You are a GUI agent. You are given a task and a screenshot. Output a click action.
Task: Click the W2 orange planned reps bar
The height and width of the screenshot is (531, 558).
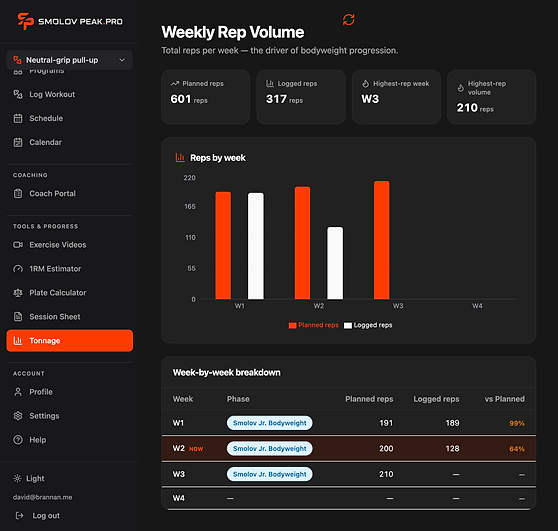click(302, 243)
